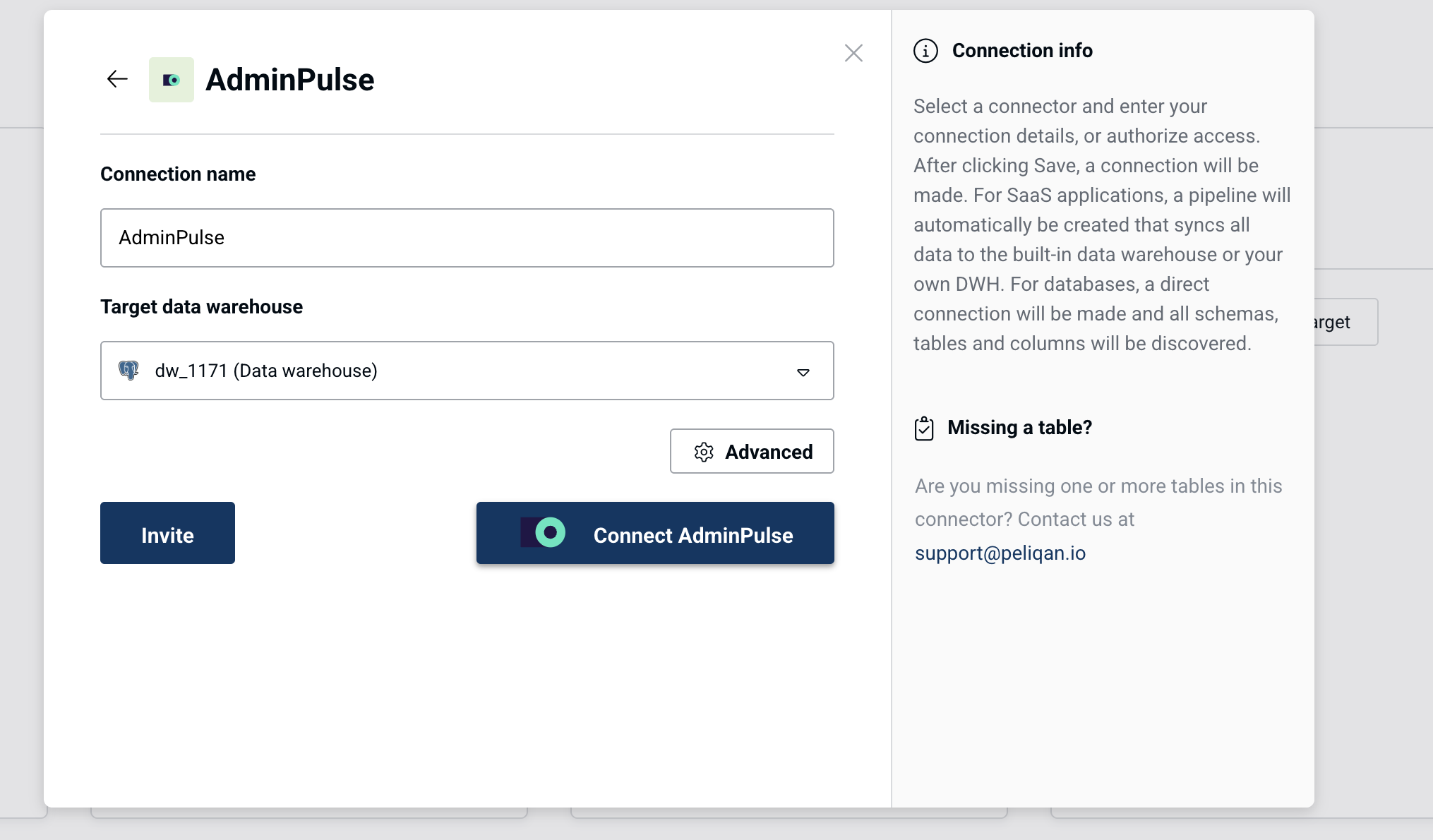1433x840 pixels.
Task: Click the Invite button
Action: [167, 533]
